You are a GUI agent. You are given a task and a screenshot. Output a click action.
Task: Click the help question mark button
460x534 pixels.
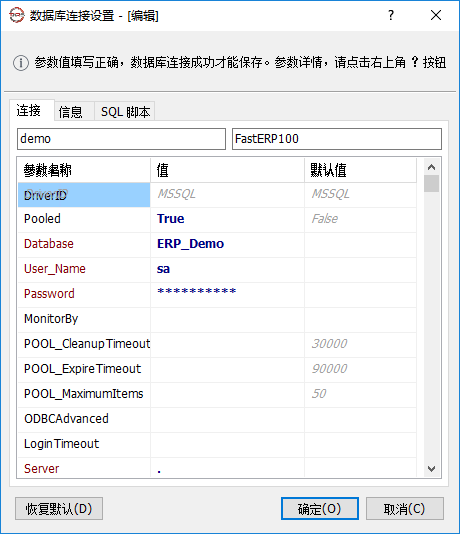click(x=391, y=15)
